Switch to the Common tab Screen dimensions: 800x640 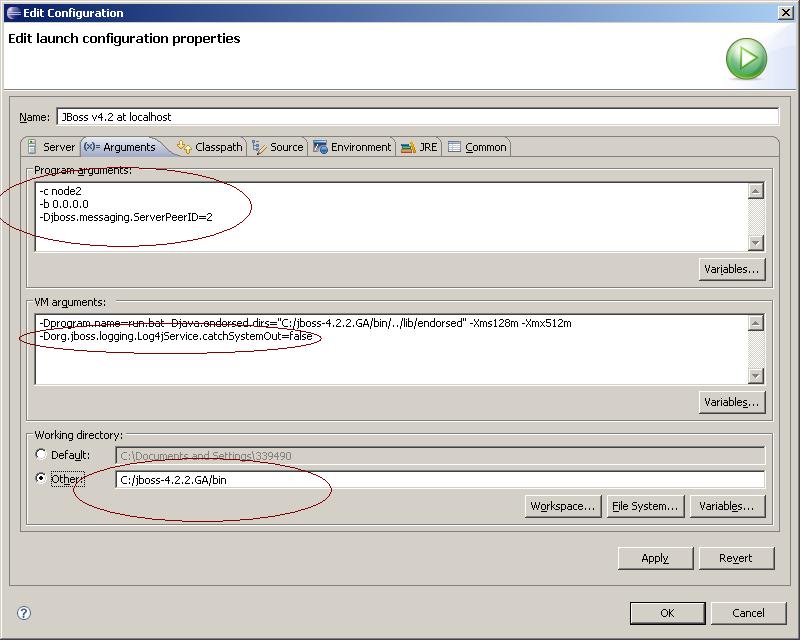[x=477, y=147]
